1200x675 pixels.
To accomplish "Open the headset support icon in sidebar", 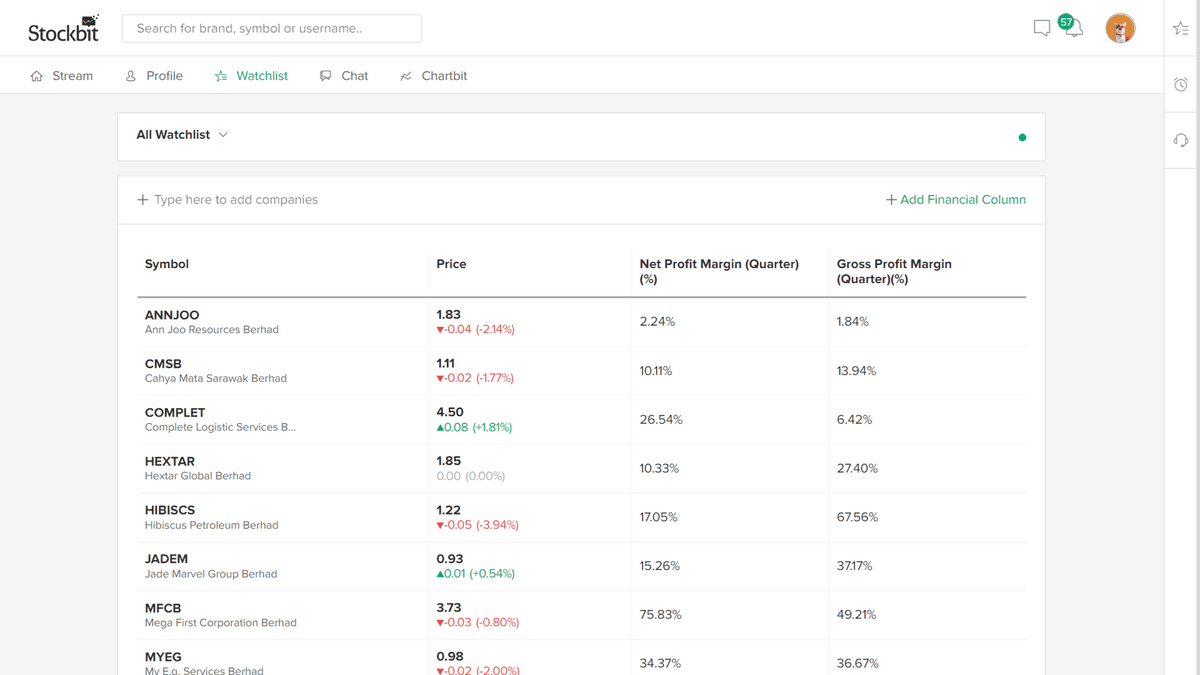I will [x=1181, y=140].
